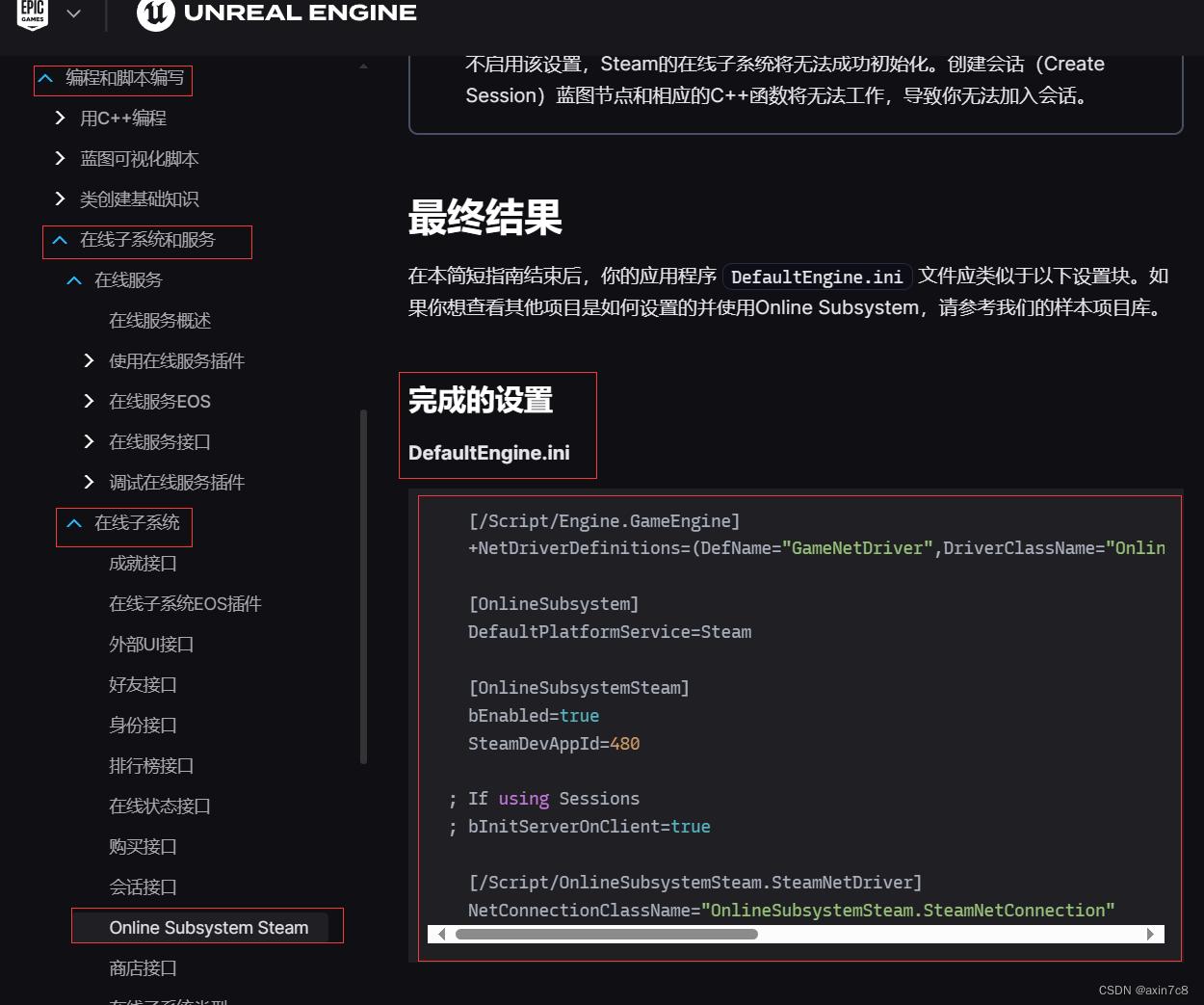The width and height of the screenshot is (1204, 1005).
Task: Click the DefaultPlatformService=Steam line
Action: 610,632
